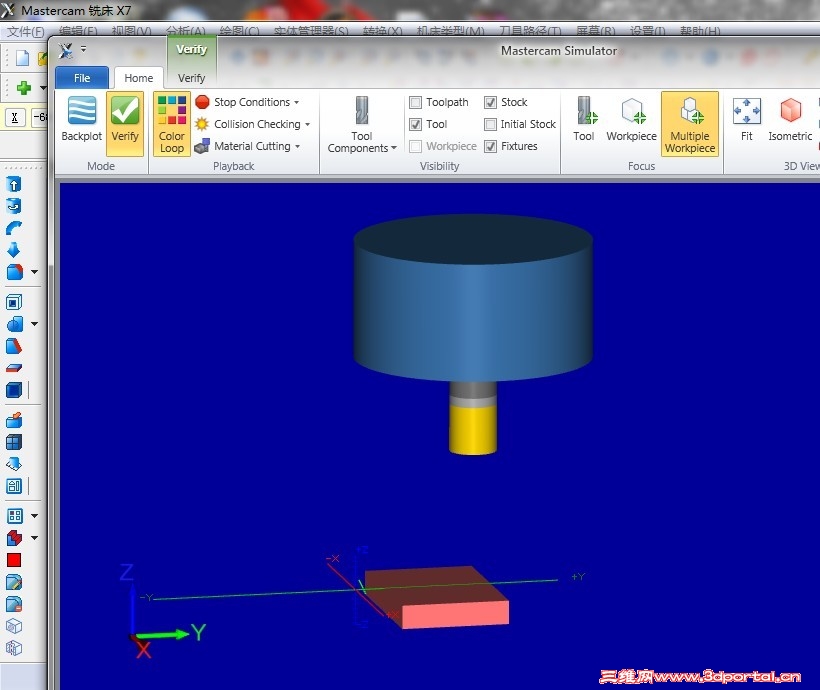This screenshot has height=690, width=820.
Task: Click the New file icon in Mastercam
Action: [x=22, y=58]
